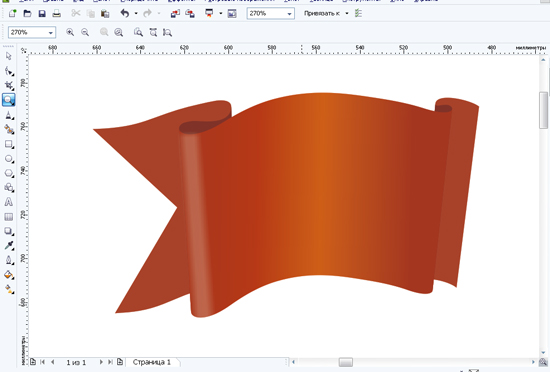Click the ruler origin corner icon
Viewport: 550px width, 372px height.
(24, 50)
